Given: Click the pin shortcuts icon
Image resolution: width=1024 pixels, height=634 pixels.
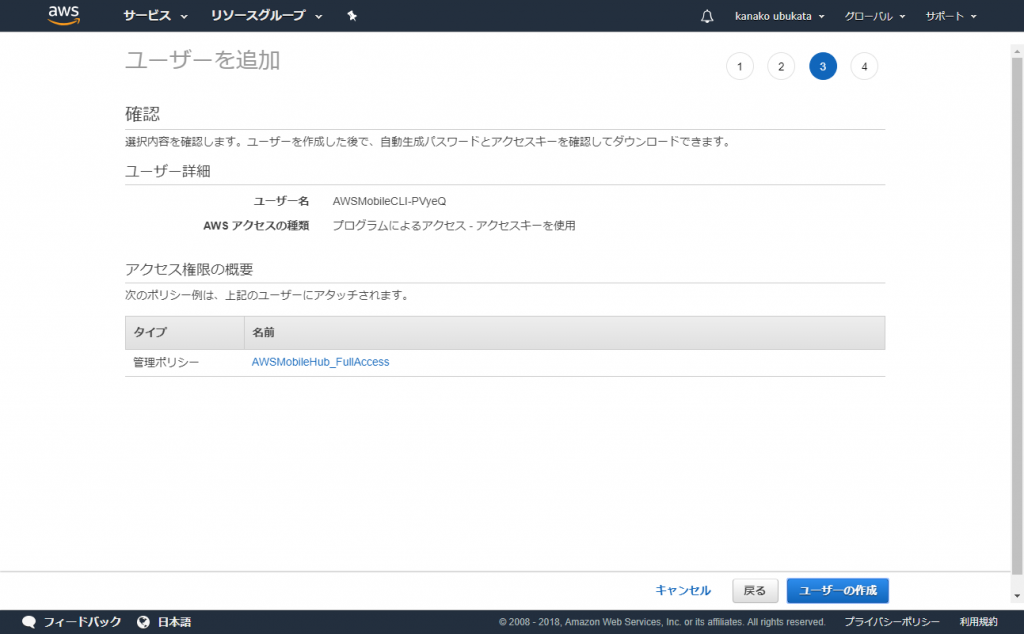Looking at the screenshot, I should (x=352, y=16).
